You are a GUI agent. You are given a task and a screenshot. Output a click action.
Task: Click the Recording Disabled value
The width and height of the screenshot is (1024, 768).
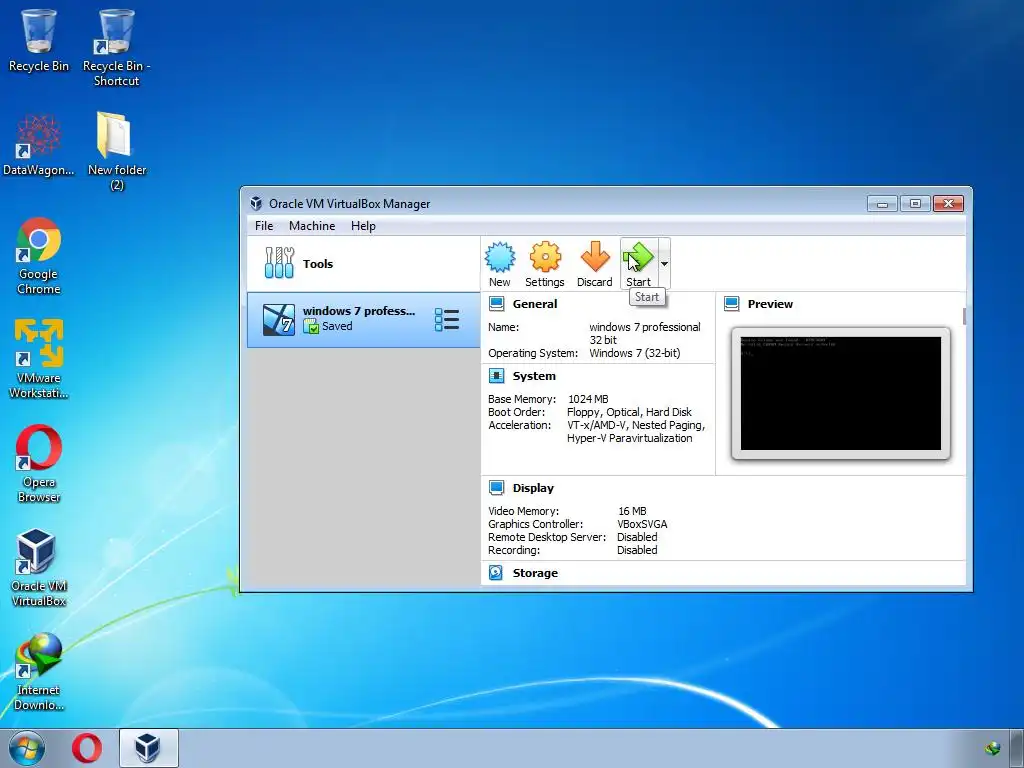pos(637,551)
